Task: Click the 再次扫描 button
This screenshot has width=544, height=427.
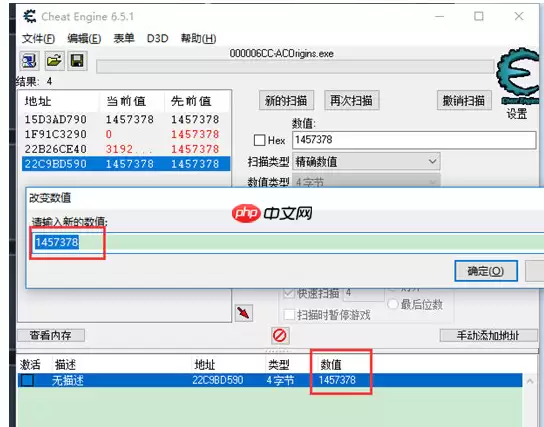Action: coord(351,101)
